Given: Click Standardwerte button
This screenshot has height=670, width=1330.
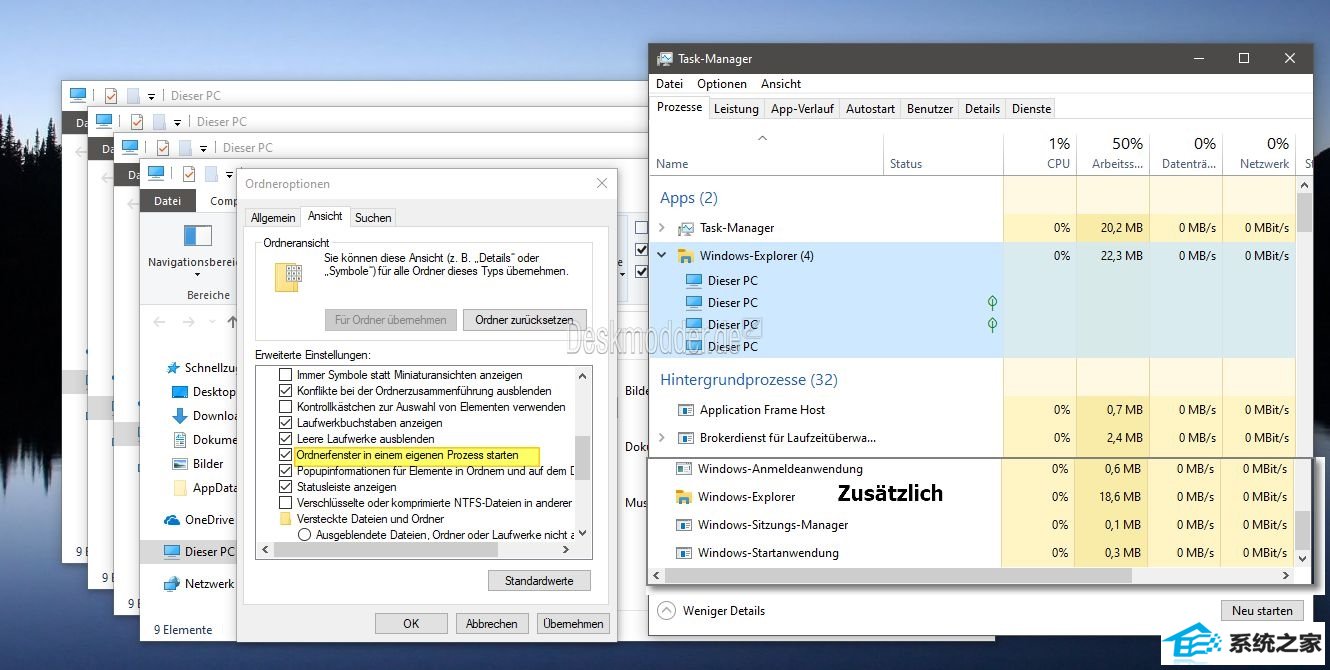Looking at the screenshot, I should pos(539,580).
